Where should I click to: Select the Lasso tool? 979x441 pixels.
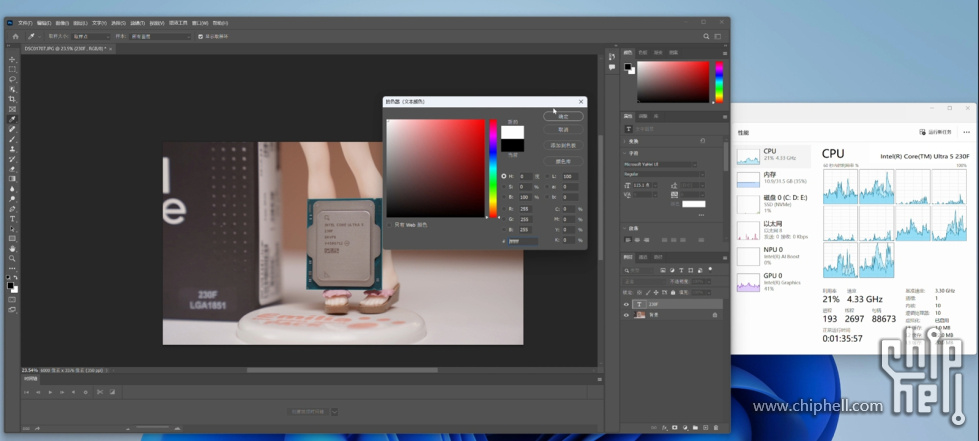pos(12,79)
